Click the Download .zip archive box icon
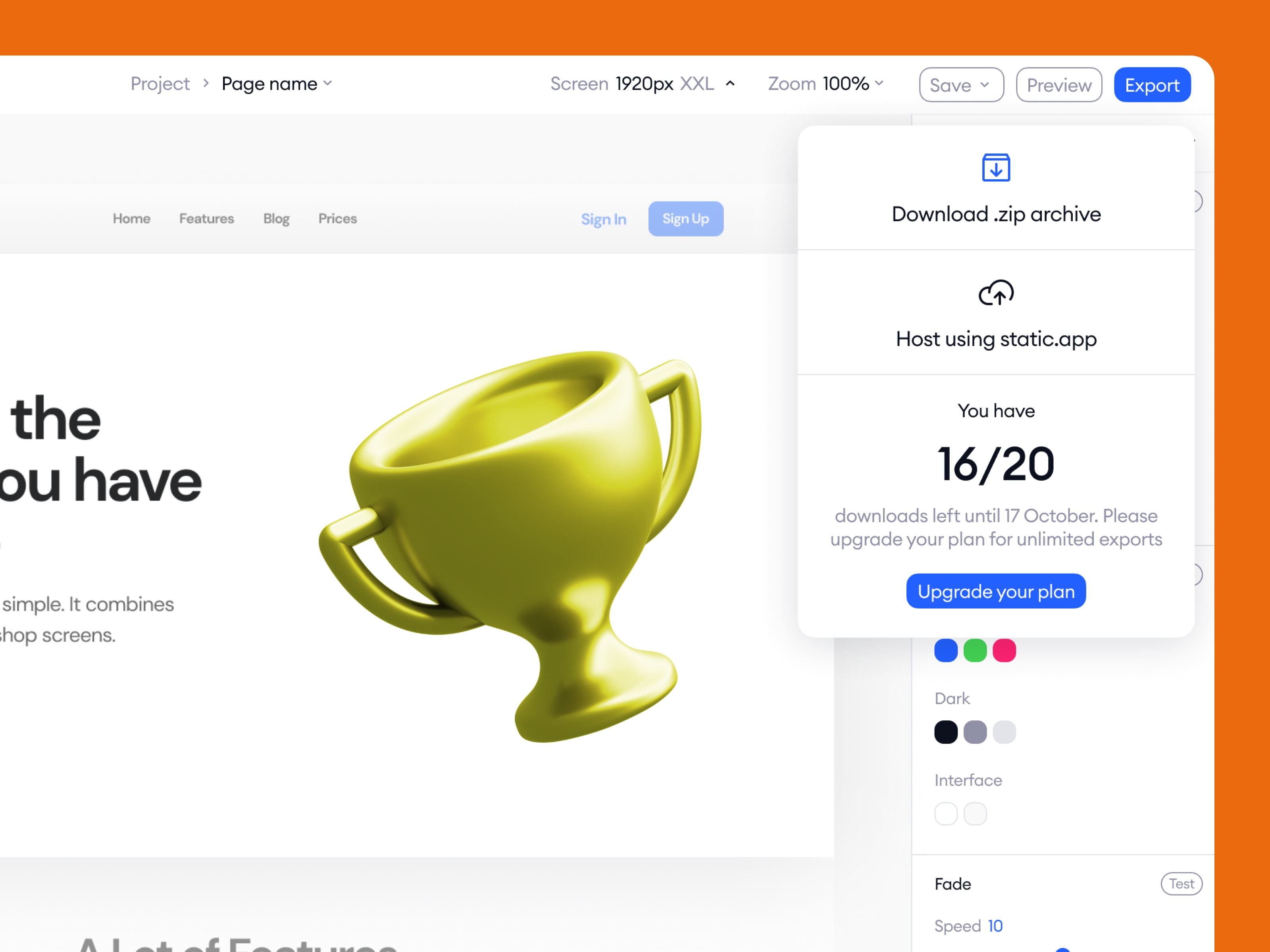This screenshot has height=952, width=1270. point(996,167)
